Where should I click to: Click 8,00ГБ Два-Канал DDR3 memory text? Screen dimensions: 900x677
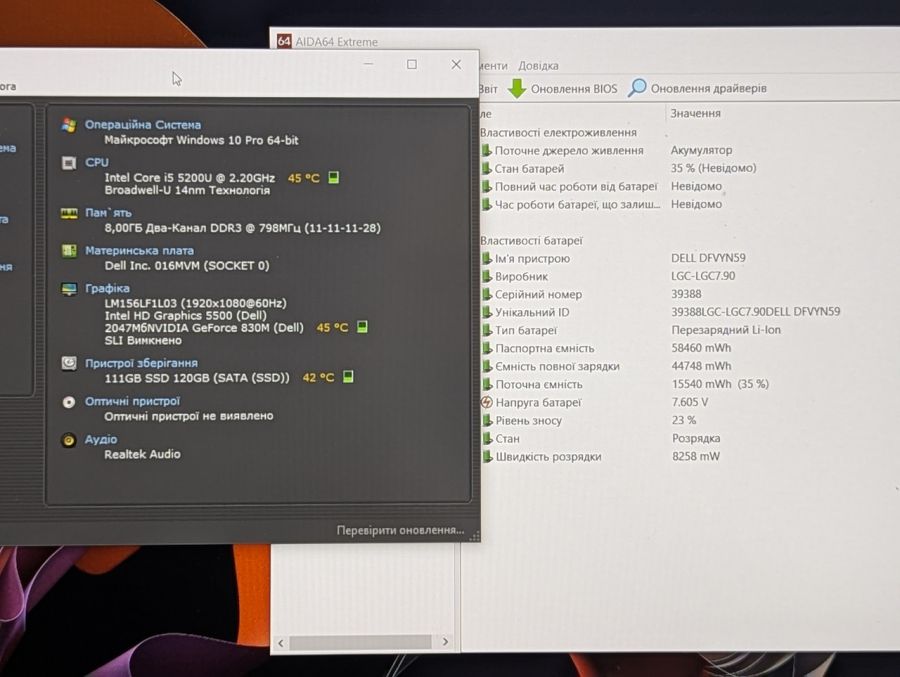click(x=242, y=228)
